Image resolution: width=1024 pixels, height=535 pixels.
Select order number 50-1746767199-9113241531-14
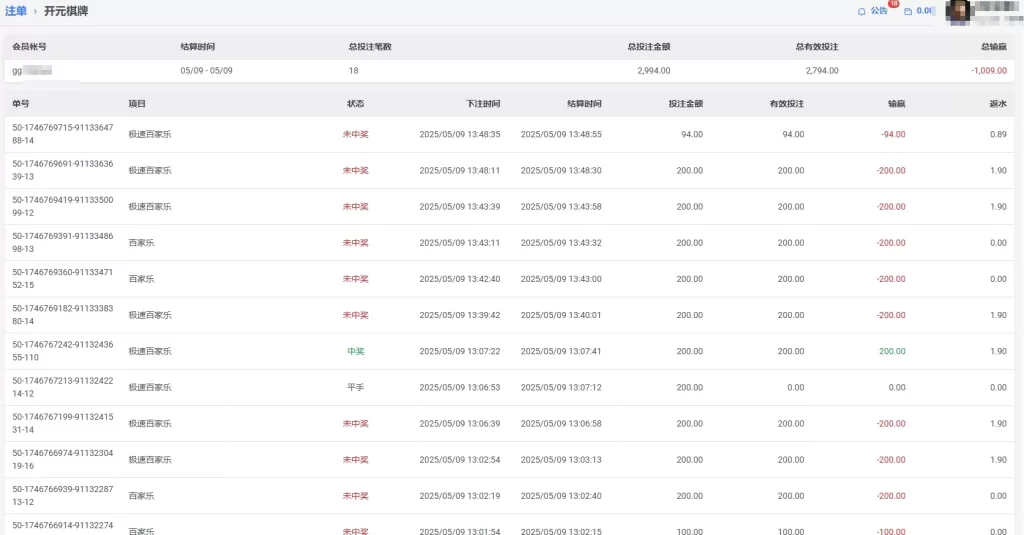(x=63, y=423)
